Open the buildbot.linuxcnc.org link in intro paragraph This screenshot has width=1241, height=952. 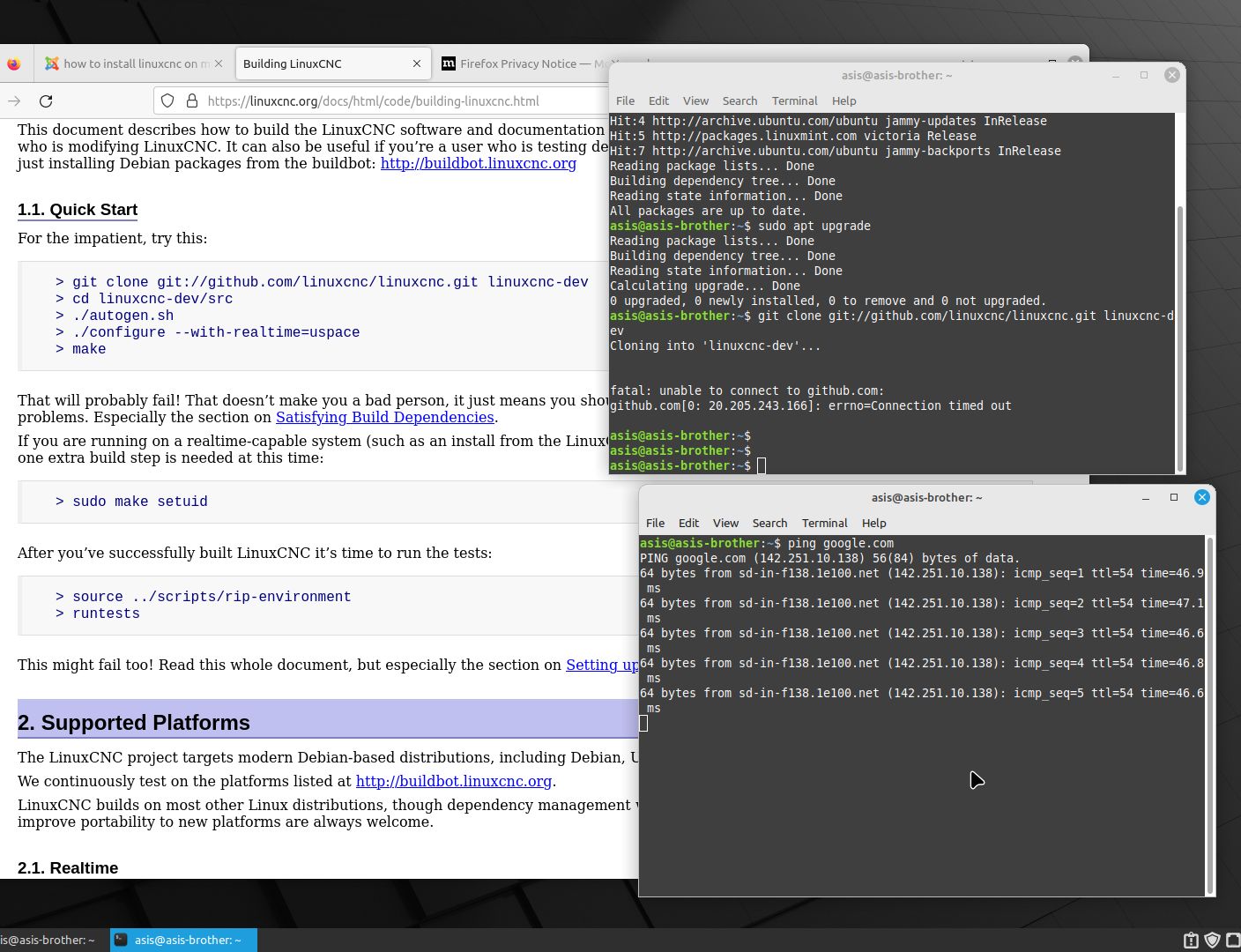coord(479,163)
